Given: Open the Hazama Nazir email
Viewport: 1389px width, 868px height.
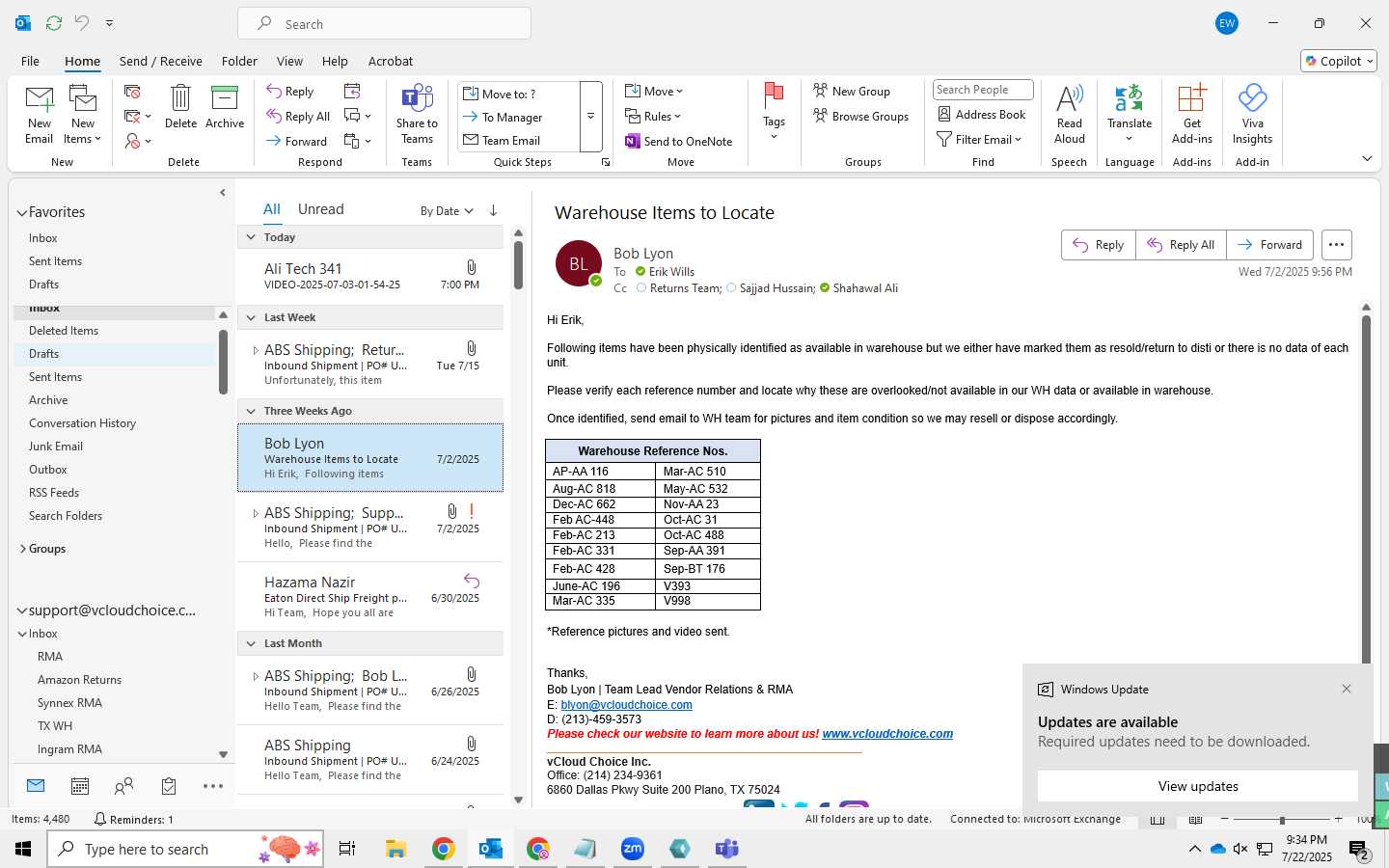Looking at the screenshot, I should (x=370, y=596).
